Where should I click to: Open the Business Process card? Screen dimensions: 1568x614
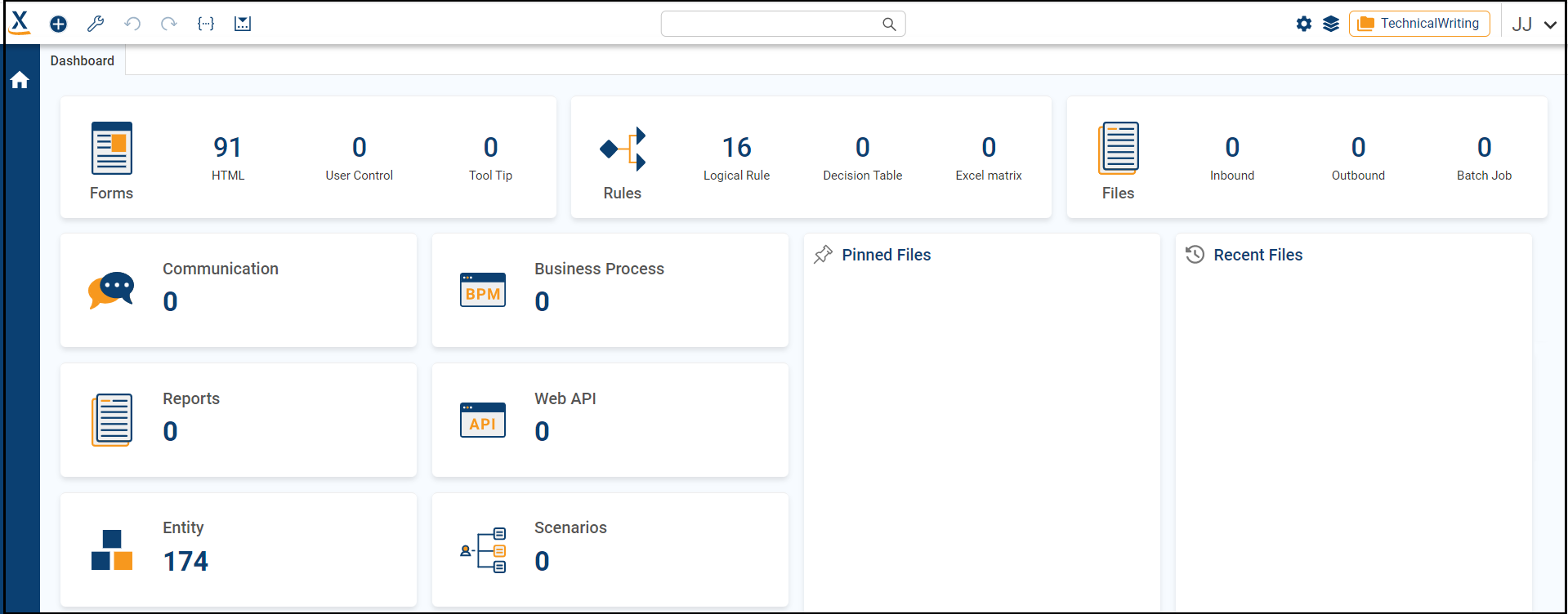[x=610, y=291]
